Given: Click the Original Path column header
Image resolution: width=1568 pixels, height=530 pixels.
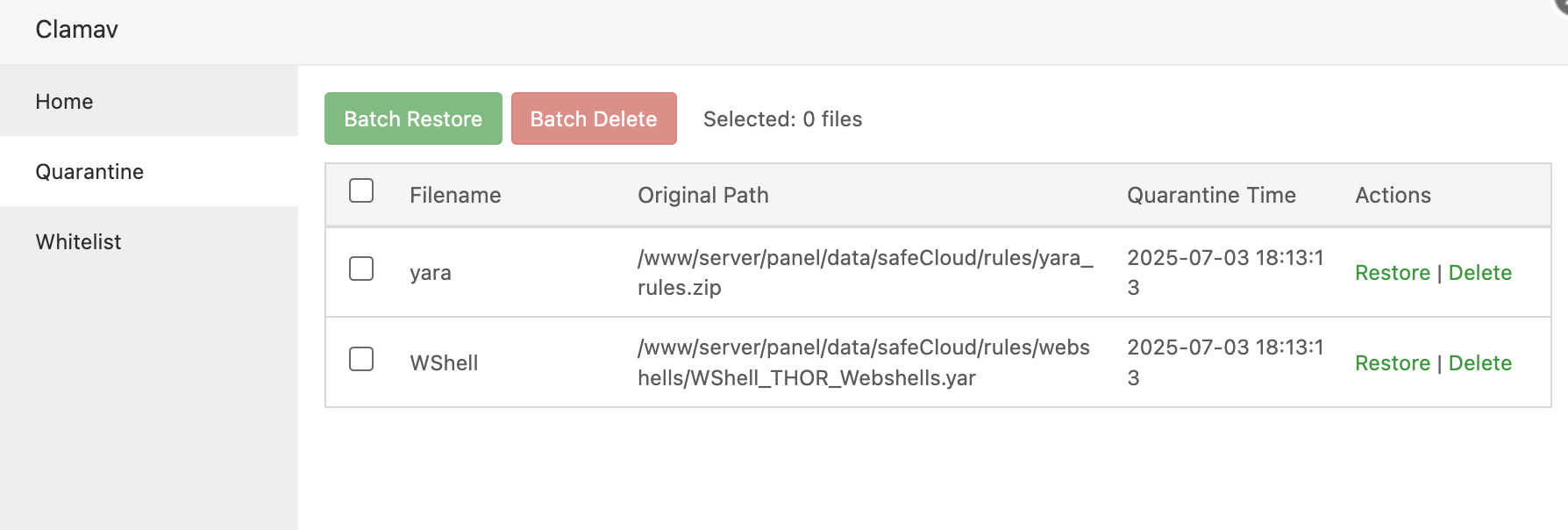Looking at the screenshot, I should pos(702,196).
